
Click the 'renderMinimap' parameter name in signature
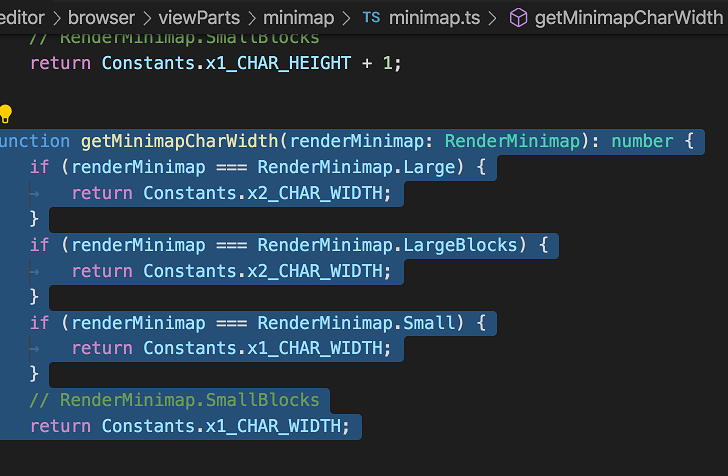357,141
